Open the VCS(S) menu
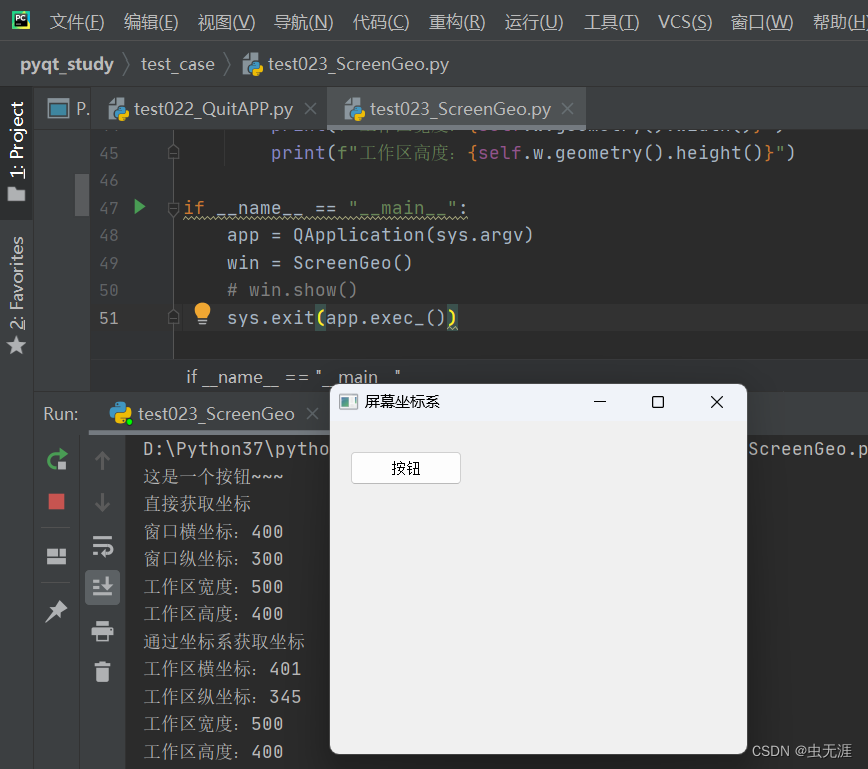This screenshot has height=769, width=868. tap(685, 22)
